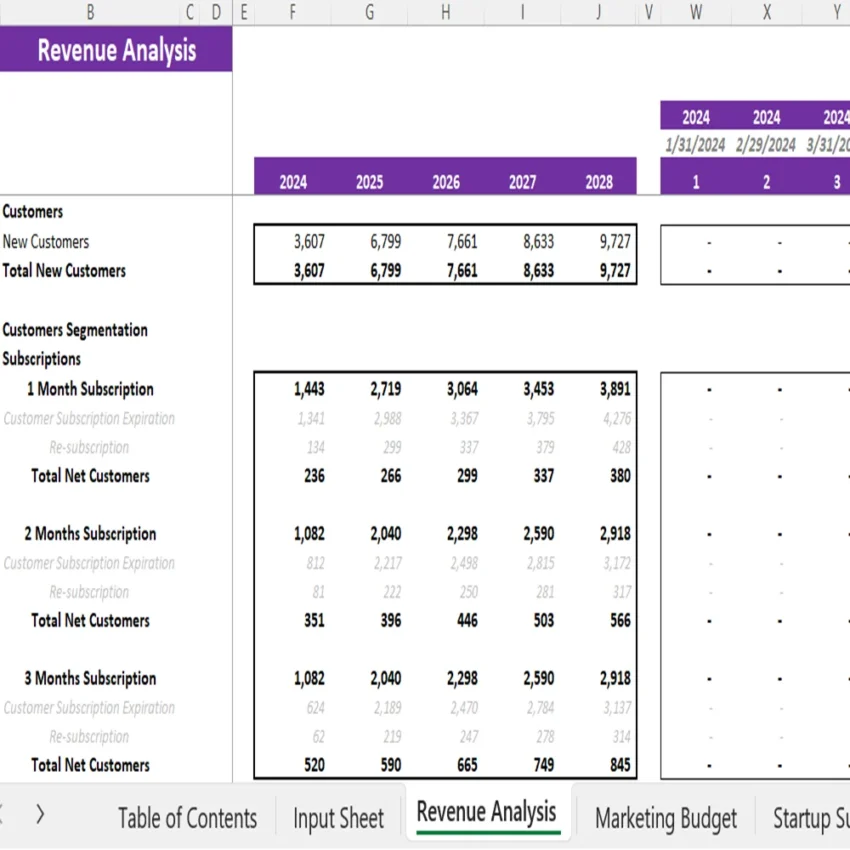The width and height of the screenshot is (850, 850).
Task: Click the purple Revenue Analysis title cell
Action: coord(116,50)
